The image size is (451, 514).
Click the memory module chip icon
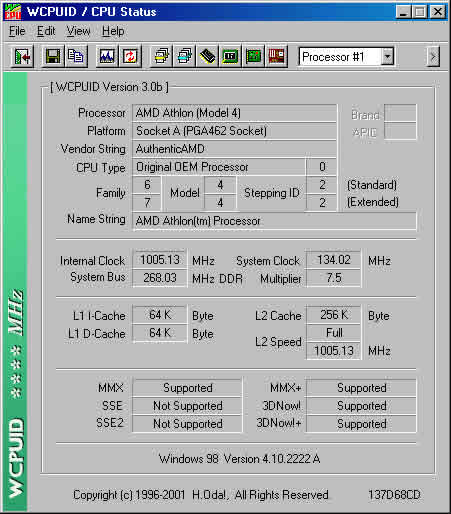point(207,57)
